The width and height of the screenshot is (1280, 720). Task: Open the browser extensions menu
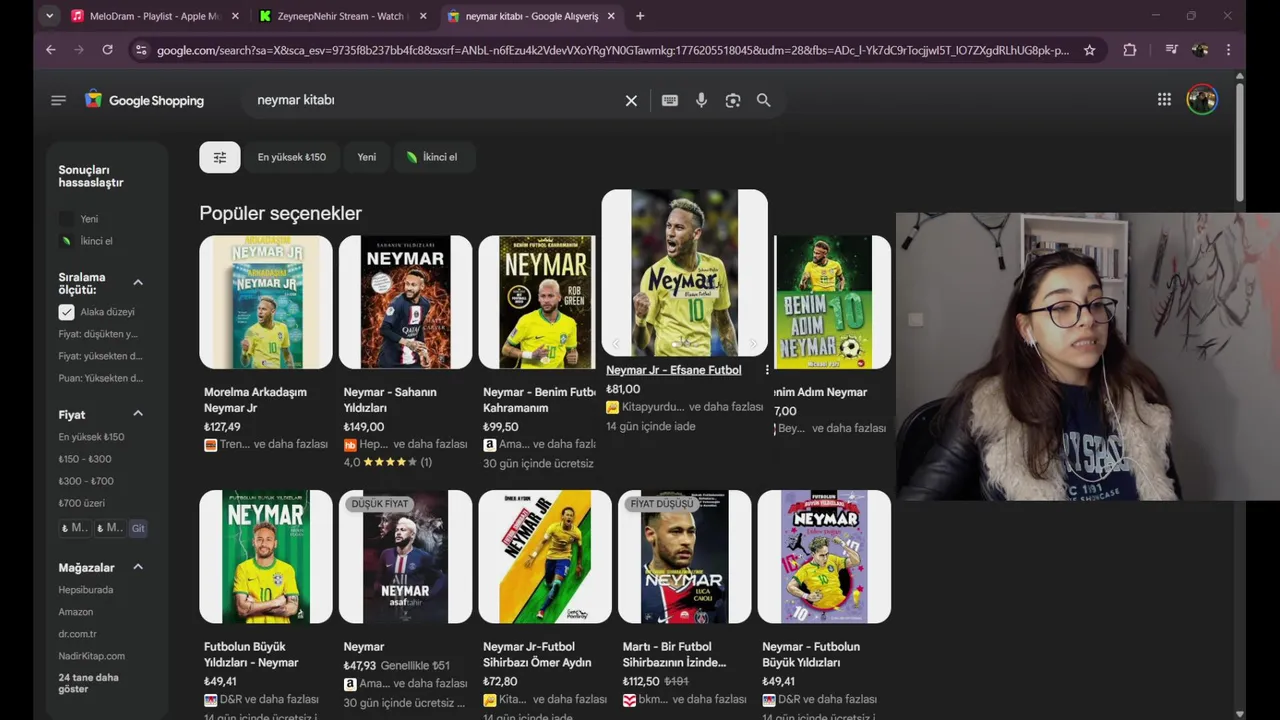[1130, 50]
